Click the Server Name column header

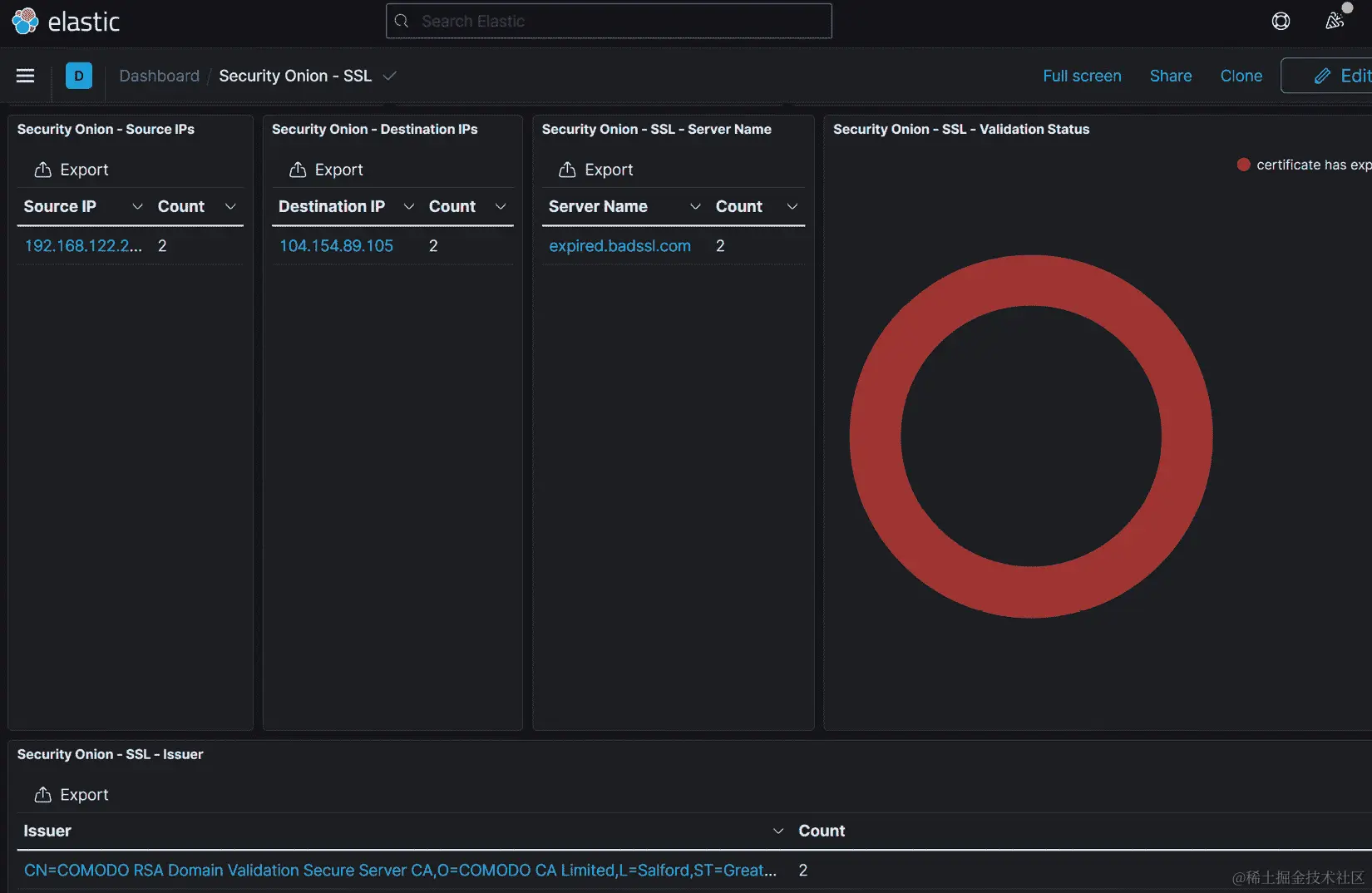(x=598, y=206)
